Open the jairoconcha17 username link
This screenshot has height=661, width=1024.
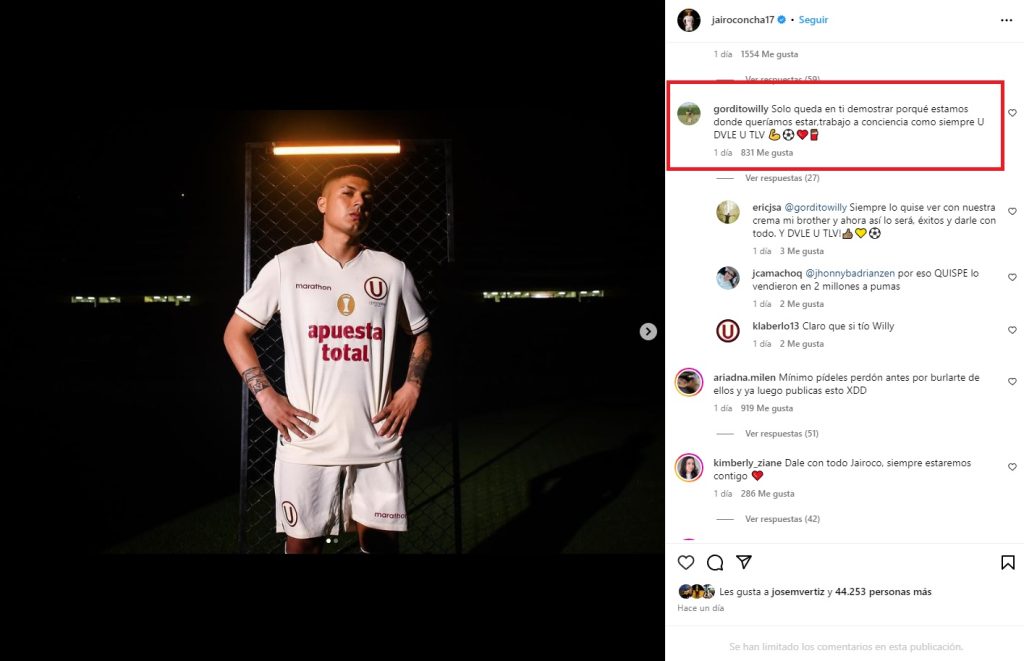pos(742,20)
